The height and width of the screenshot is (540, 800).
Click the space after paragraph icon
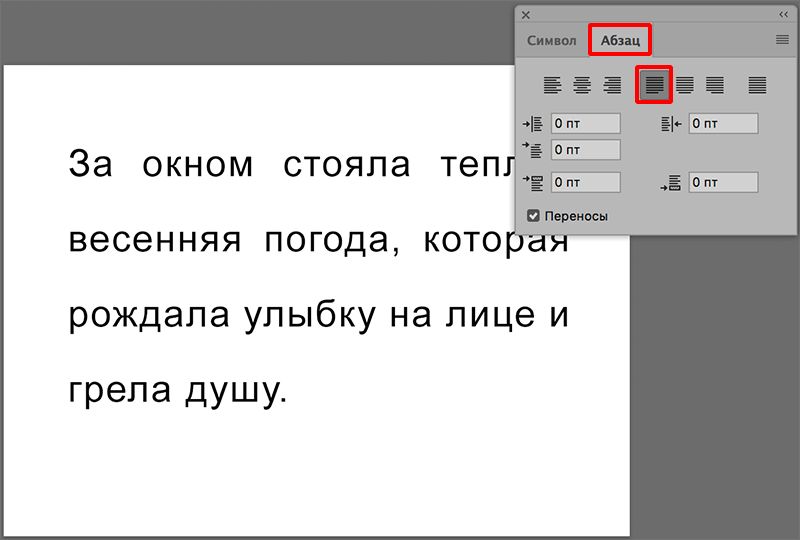tap(671, 183)
